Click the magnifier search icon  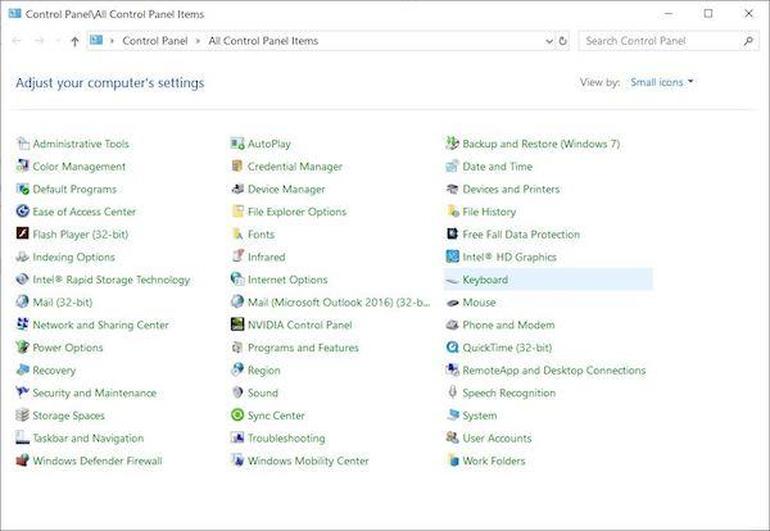click(748, 41)
